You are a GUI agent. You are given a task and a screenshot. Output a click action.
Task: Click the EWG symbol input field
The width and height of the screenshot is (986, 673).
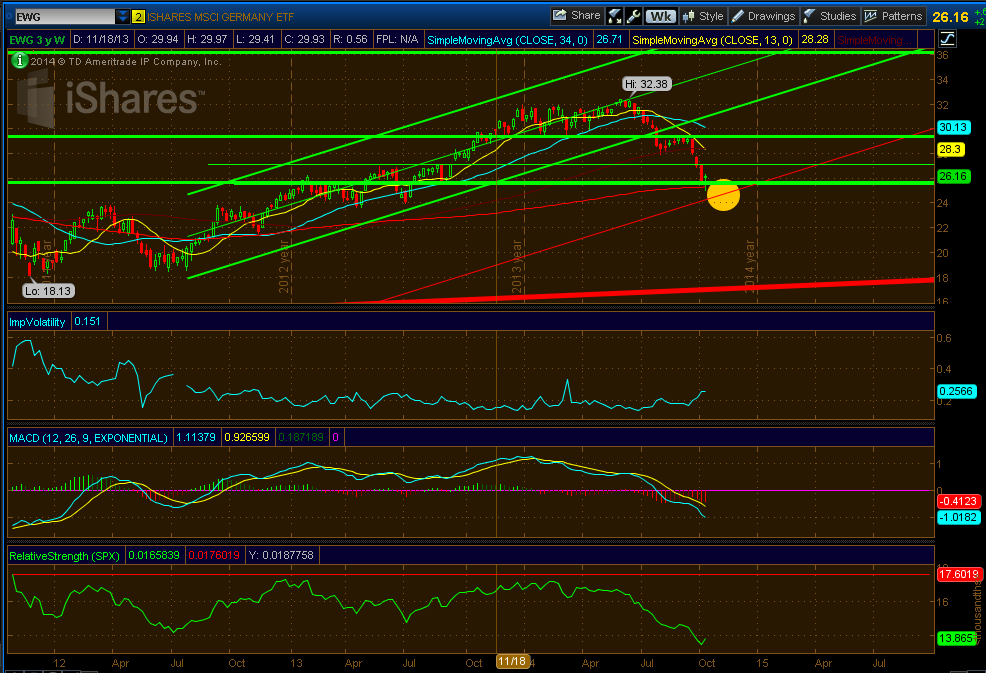(65, 16)
